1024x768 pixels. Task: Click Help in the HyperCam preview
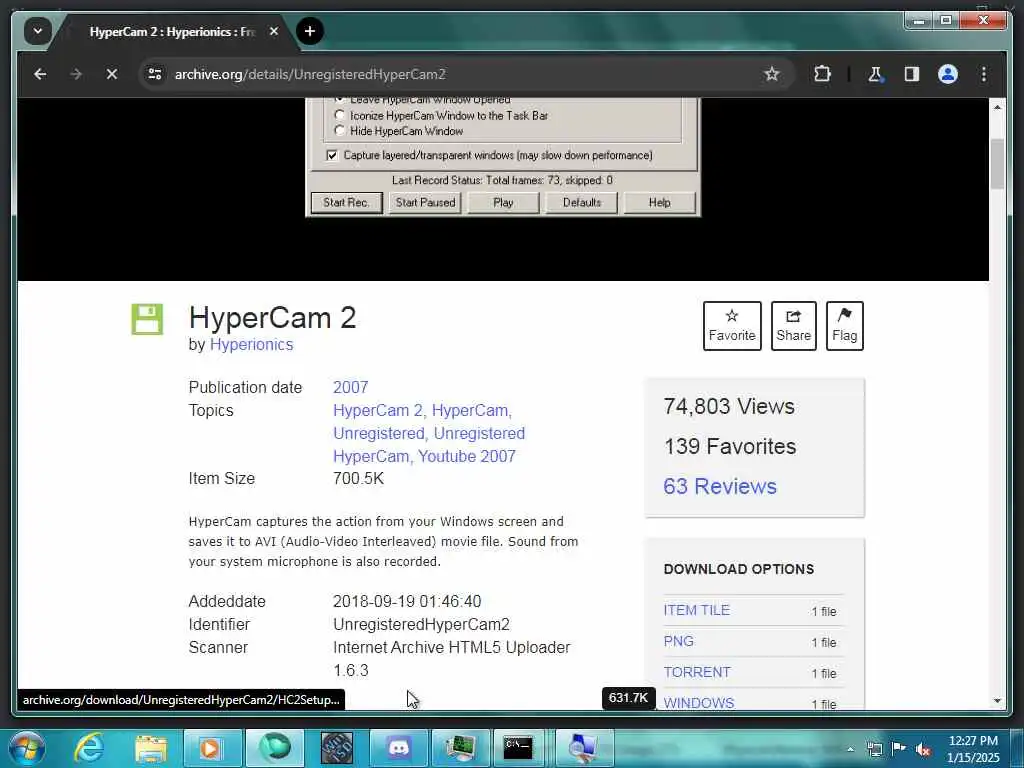click(x=660, y=202)
